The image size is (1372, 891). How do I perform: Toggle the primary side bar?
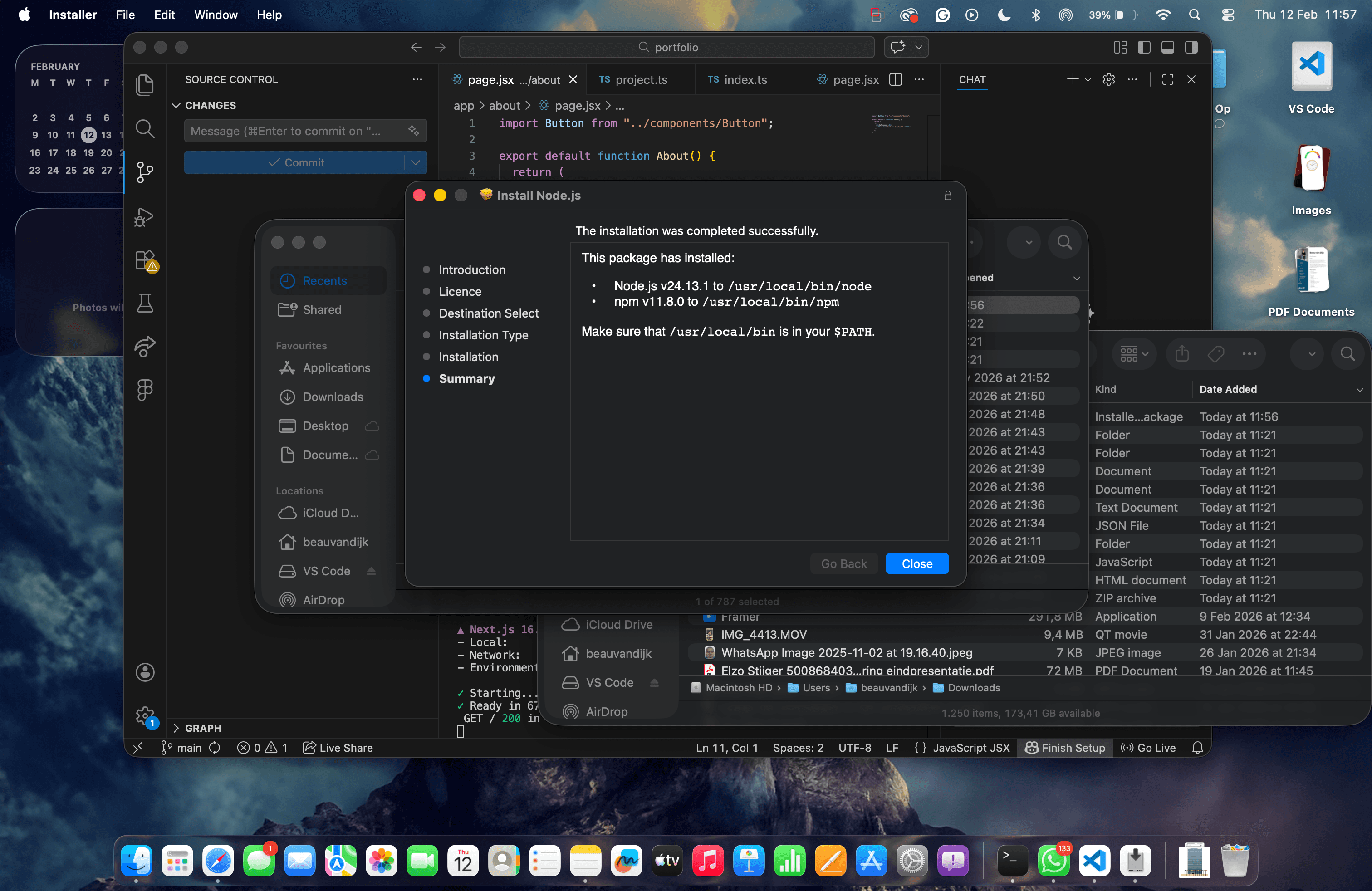coord(1144,47)
